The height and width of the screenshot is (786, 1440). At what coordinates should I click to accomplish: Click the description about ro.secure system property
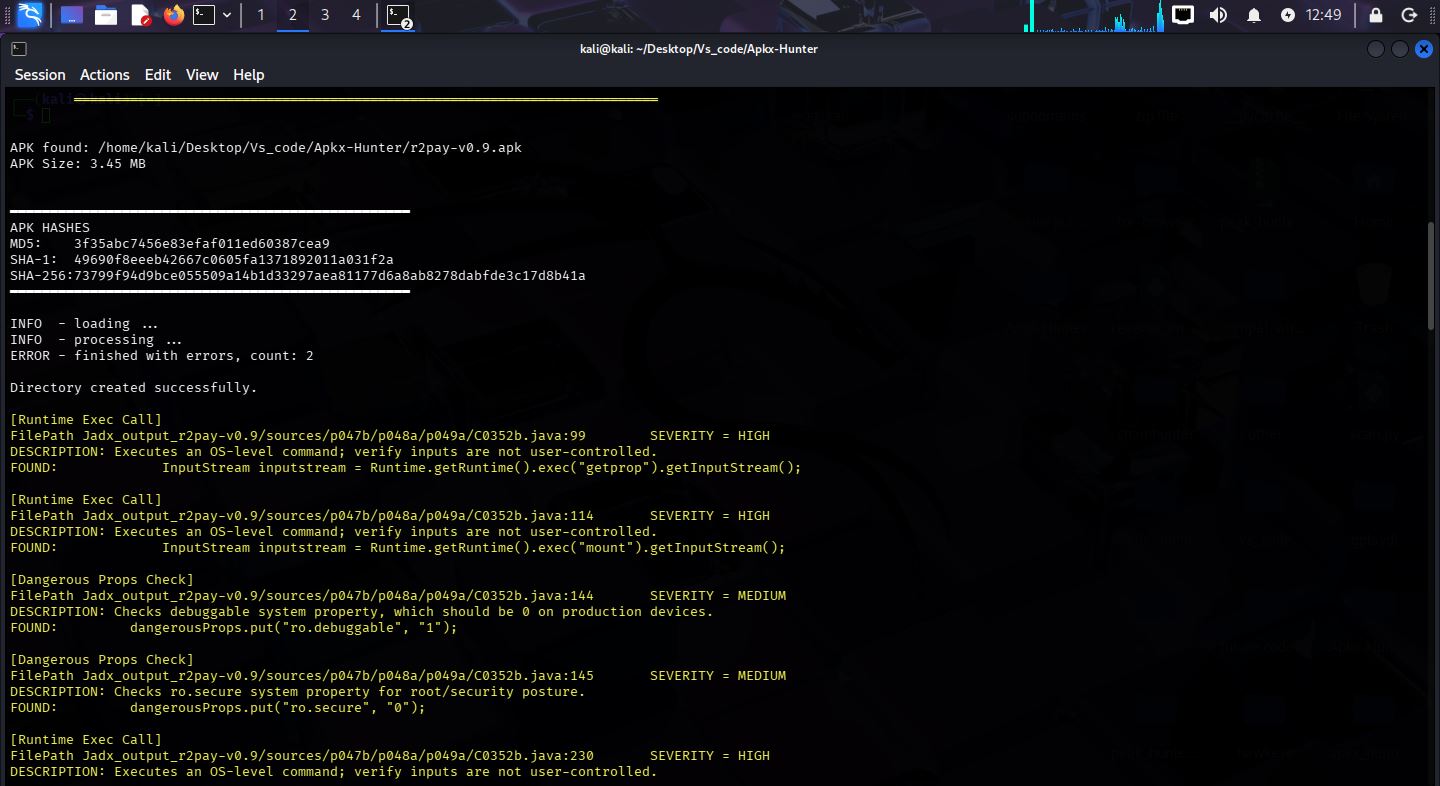[x=298, y=691]
